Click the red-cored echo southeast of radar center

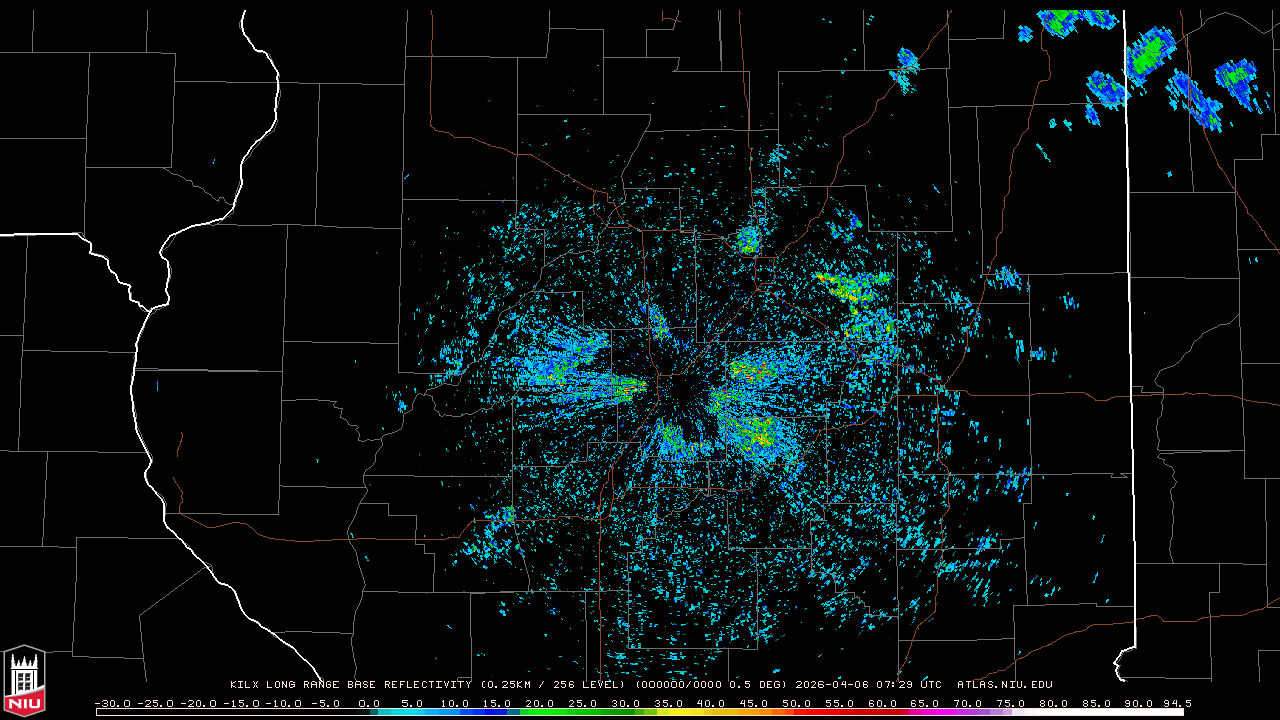coord(757,435)
